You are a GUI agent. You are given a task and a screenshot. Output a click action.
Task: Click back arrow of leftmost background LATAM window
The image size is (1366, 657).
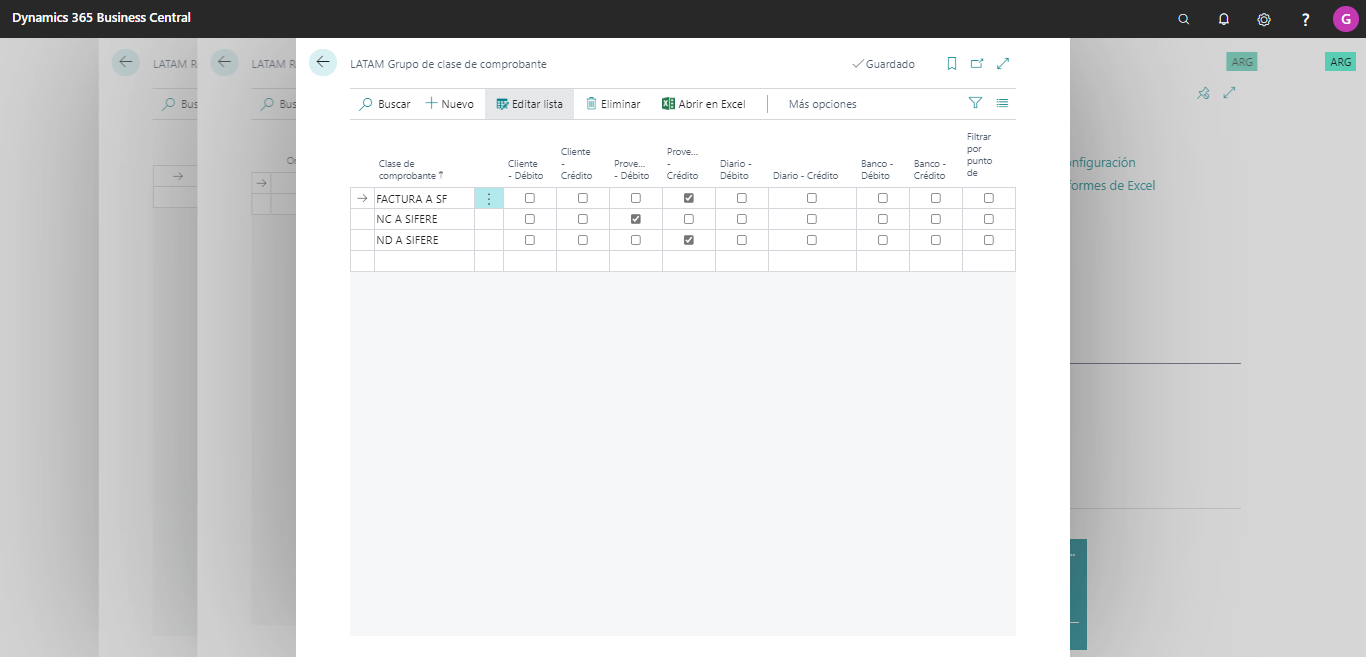click(126, 62)
